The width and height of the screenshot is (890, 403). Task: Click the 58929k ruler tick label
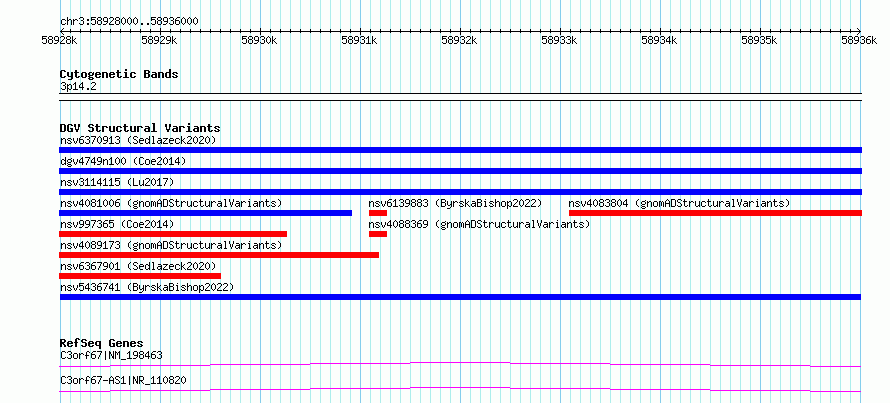pos(159,40)
